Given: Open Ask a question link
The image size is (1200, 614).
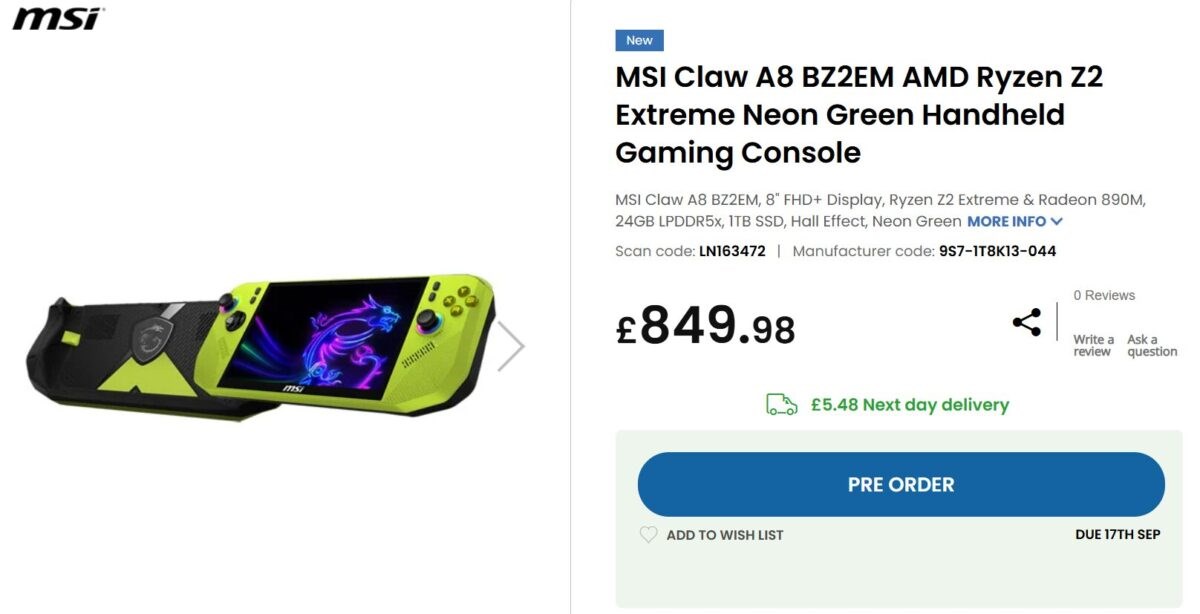Looking at the screenshot, I should click(x=1152, y=345).
